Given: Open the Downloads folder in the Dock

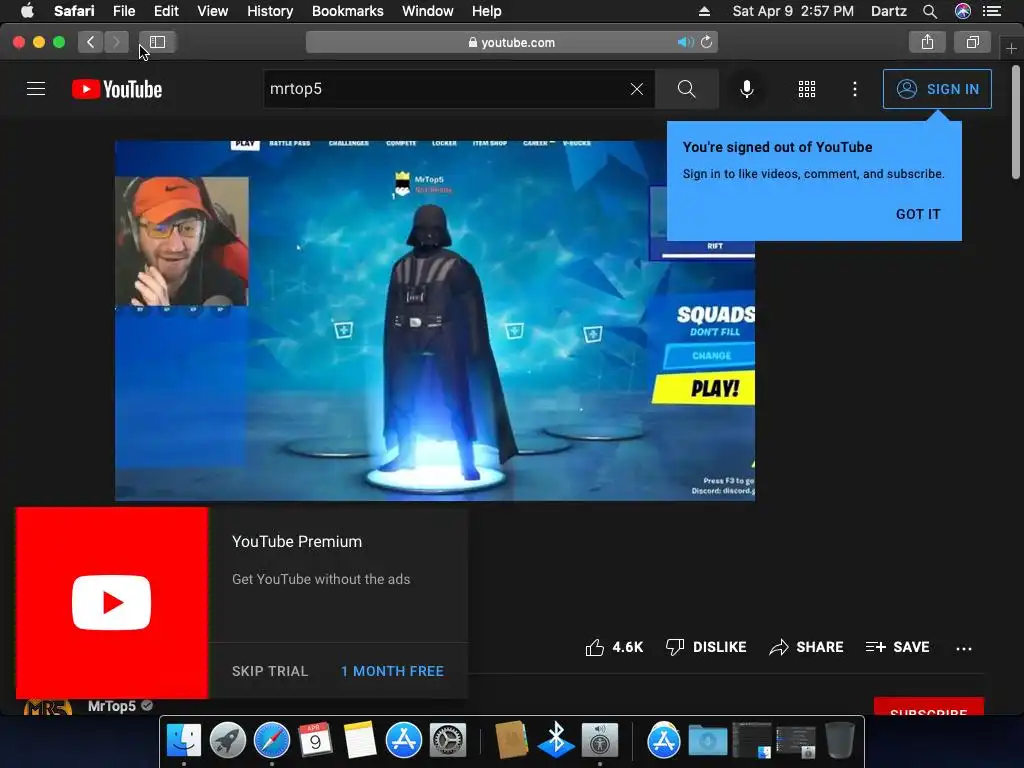Looking at the screenshot, I should (708, 741).
